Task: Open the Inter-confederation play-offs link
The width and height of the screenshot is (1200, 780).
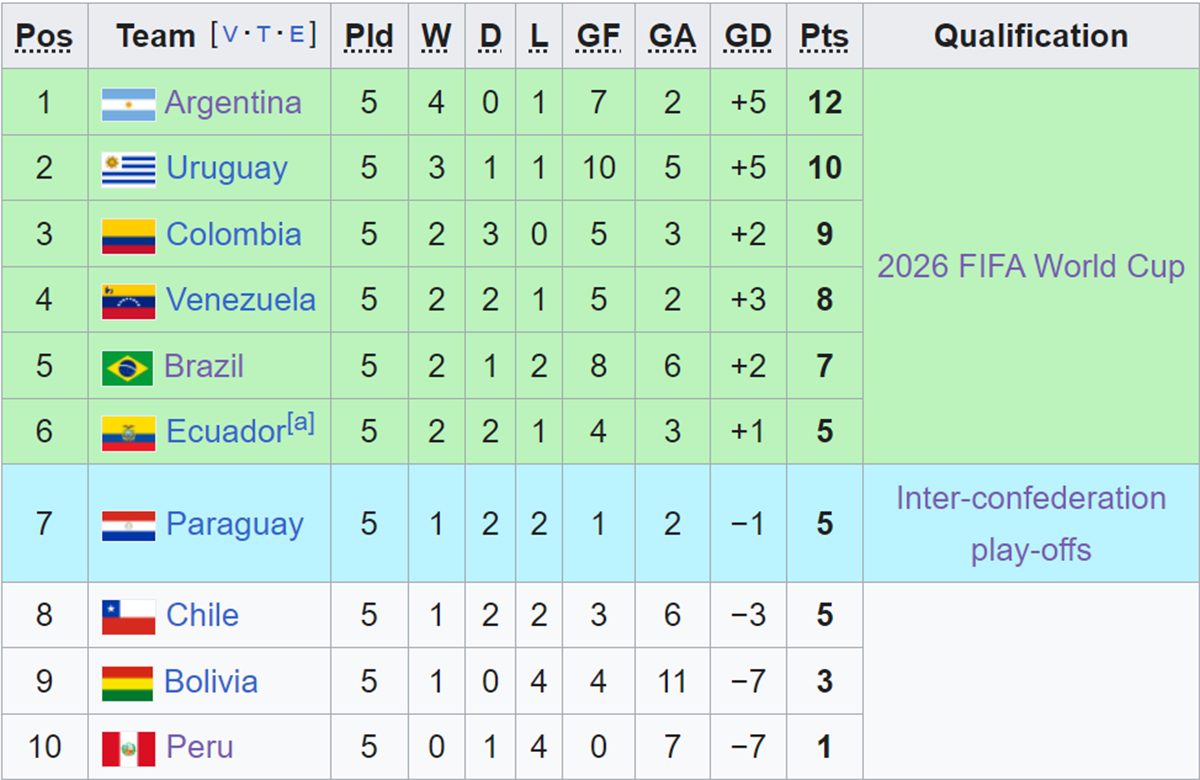Action: pyautogui.click(x=1031, y=524)
